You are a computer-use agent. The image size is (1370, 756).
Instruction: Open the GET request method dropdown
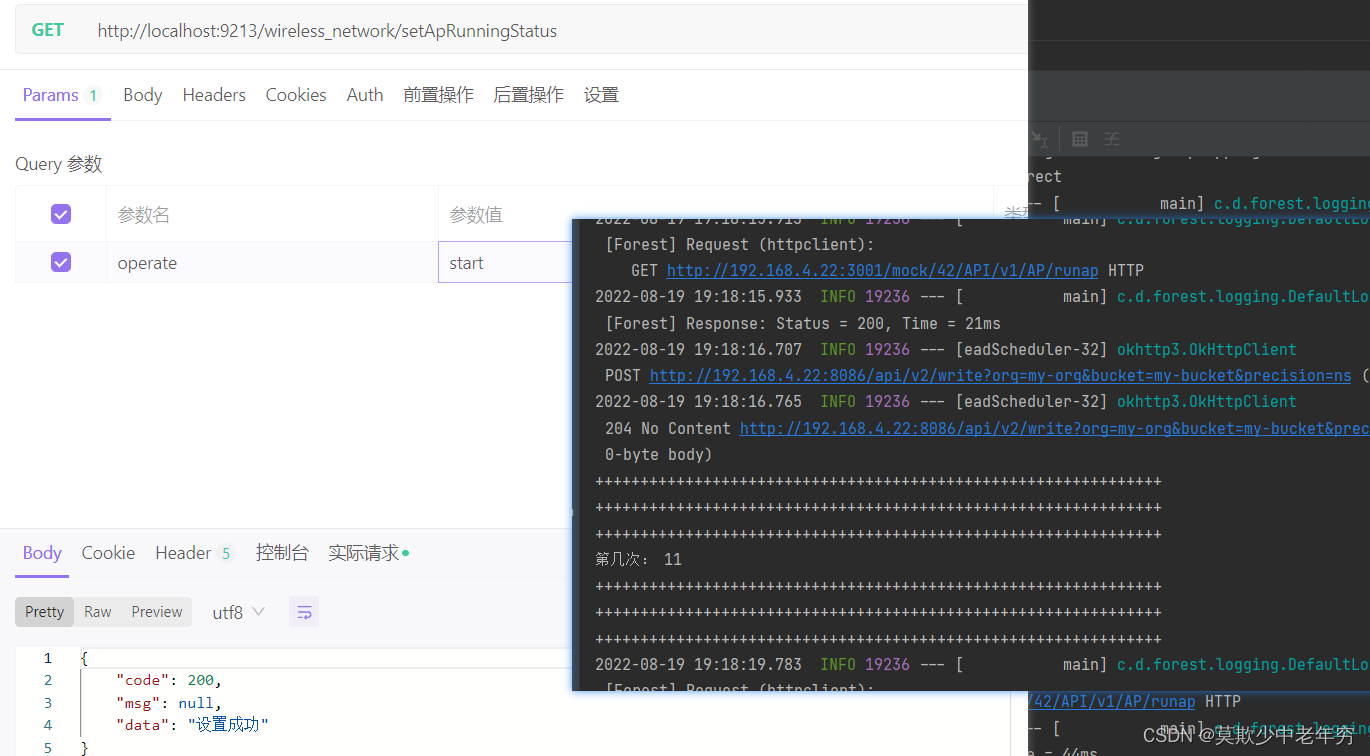coord(48,30)
